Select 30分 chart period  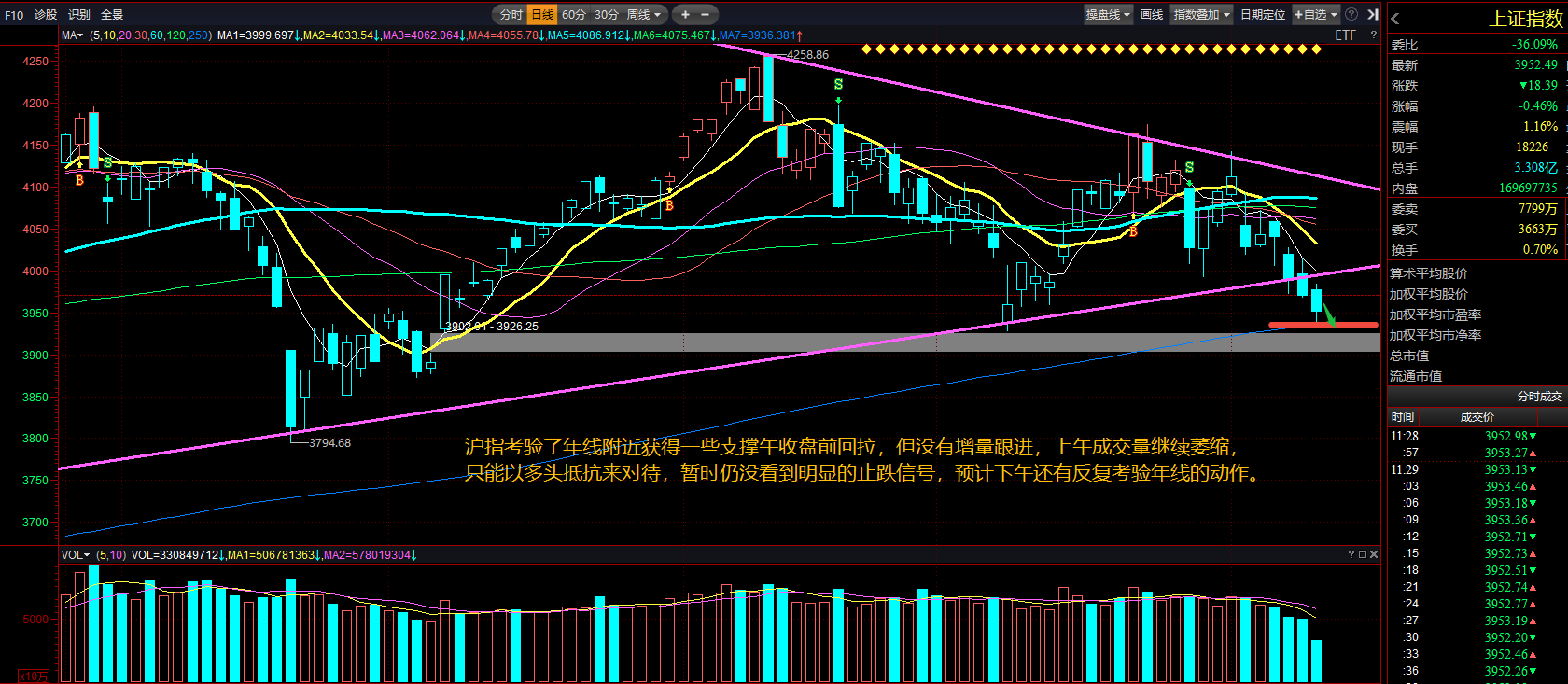[607, 14]
